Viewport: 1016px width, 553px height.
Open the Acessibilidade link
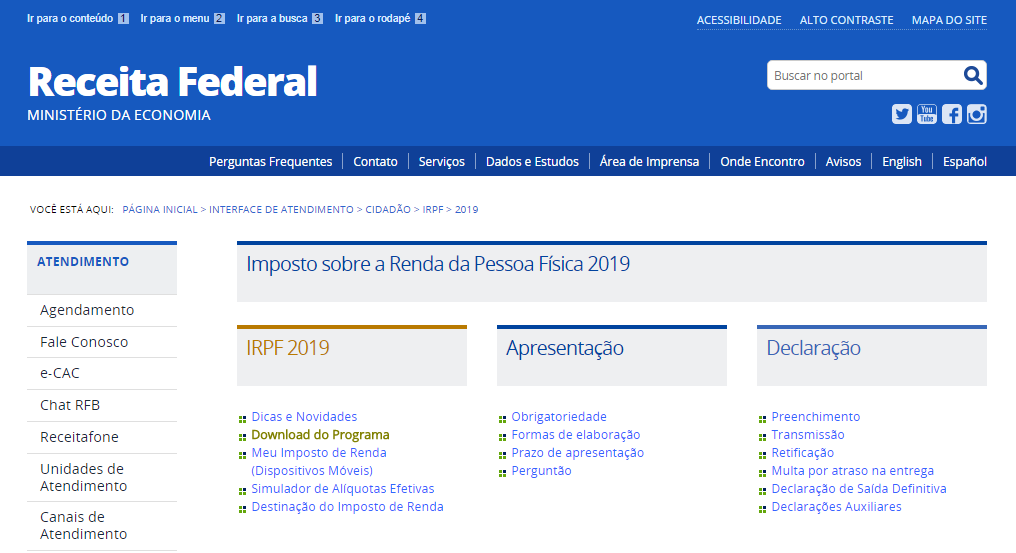[x=739, y=20]
